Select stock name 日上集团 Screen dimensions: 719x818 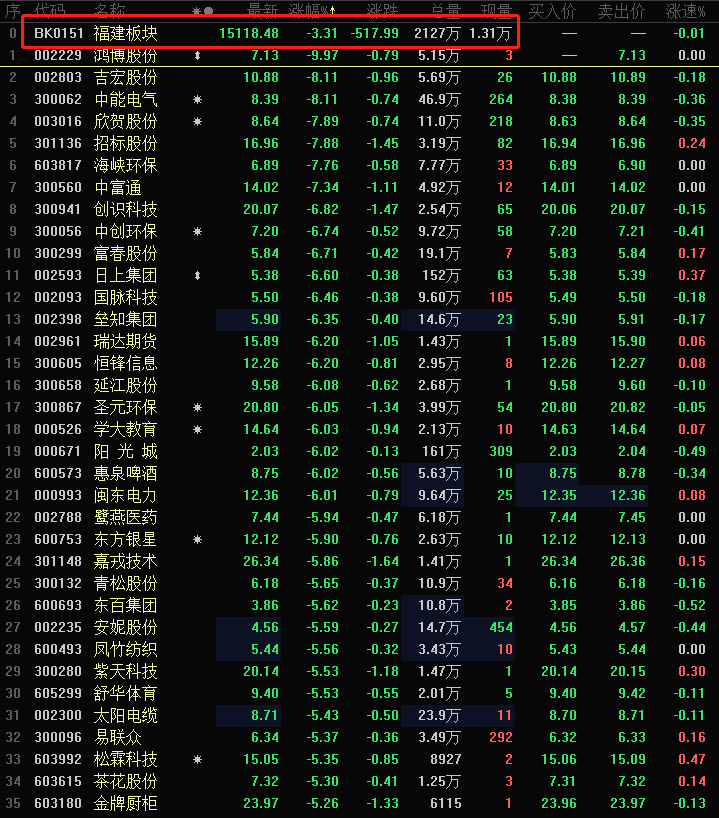125,275
